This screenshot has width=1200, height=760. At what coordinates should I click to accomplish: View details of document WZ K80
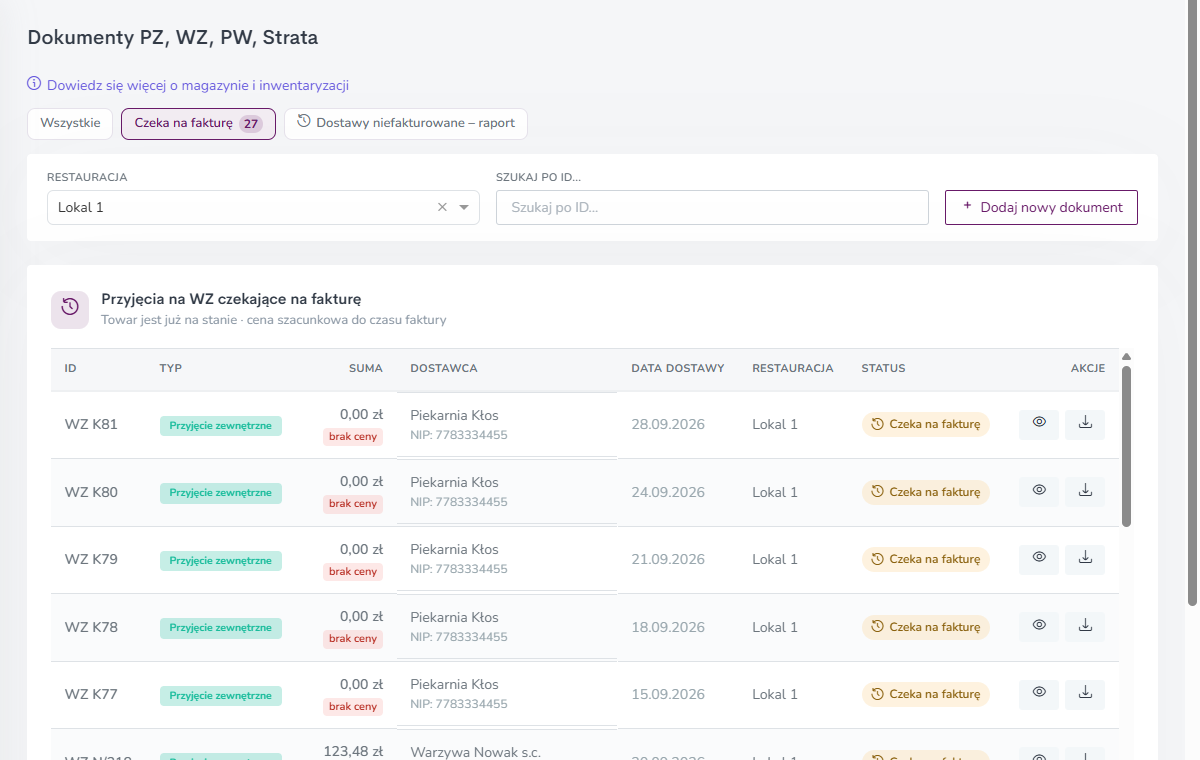click(x=1039, y=491)
